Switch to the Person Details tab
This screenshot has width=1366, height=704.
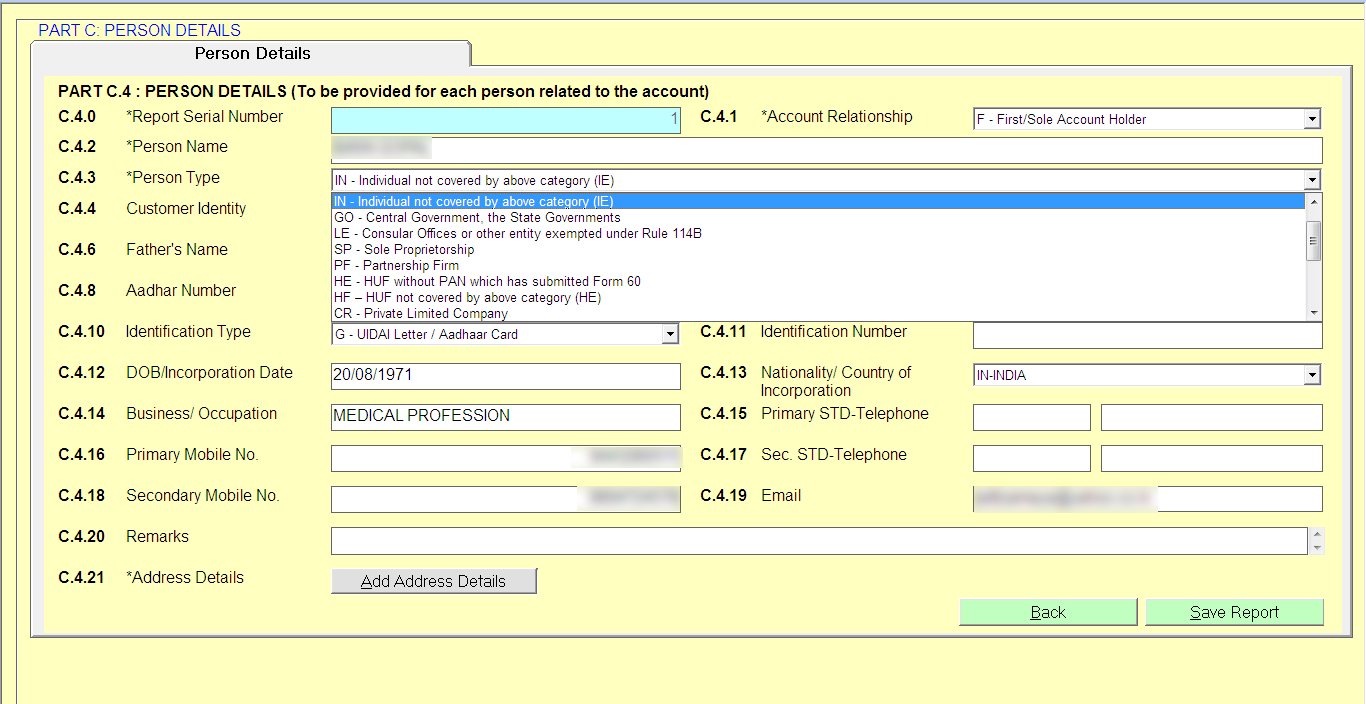click(x=252, y=54)
